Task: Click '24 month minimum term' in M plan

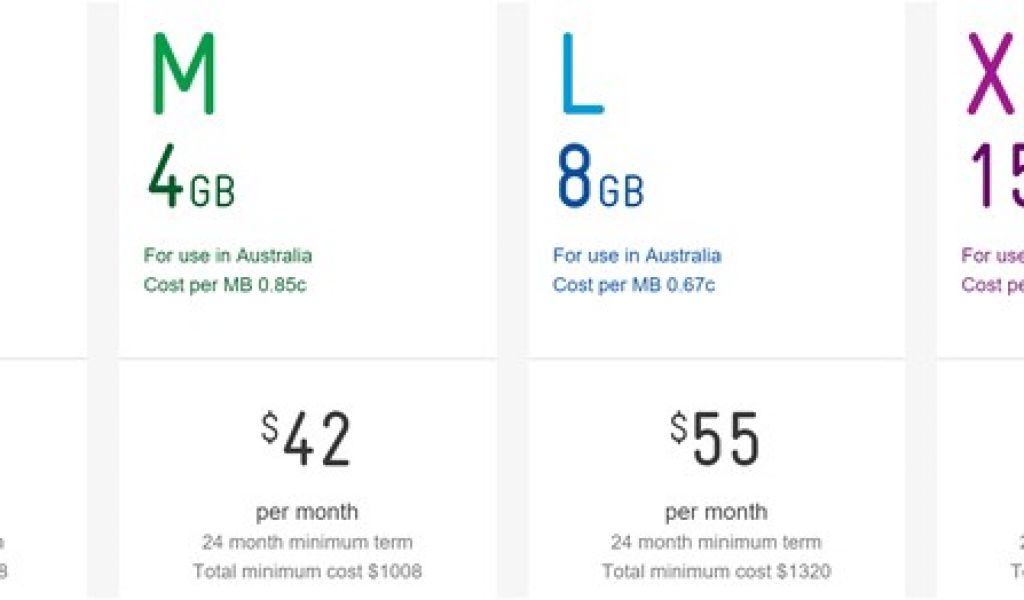Action: tap(307, 542)
